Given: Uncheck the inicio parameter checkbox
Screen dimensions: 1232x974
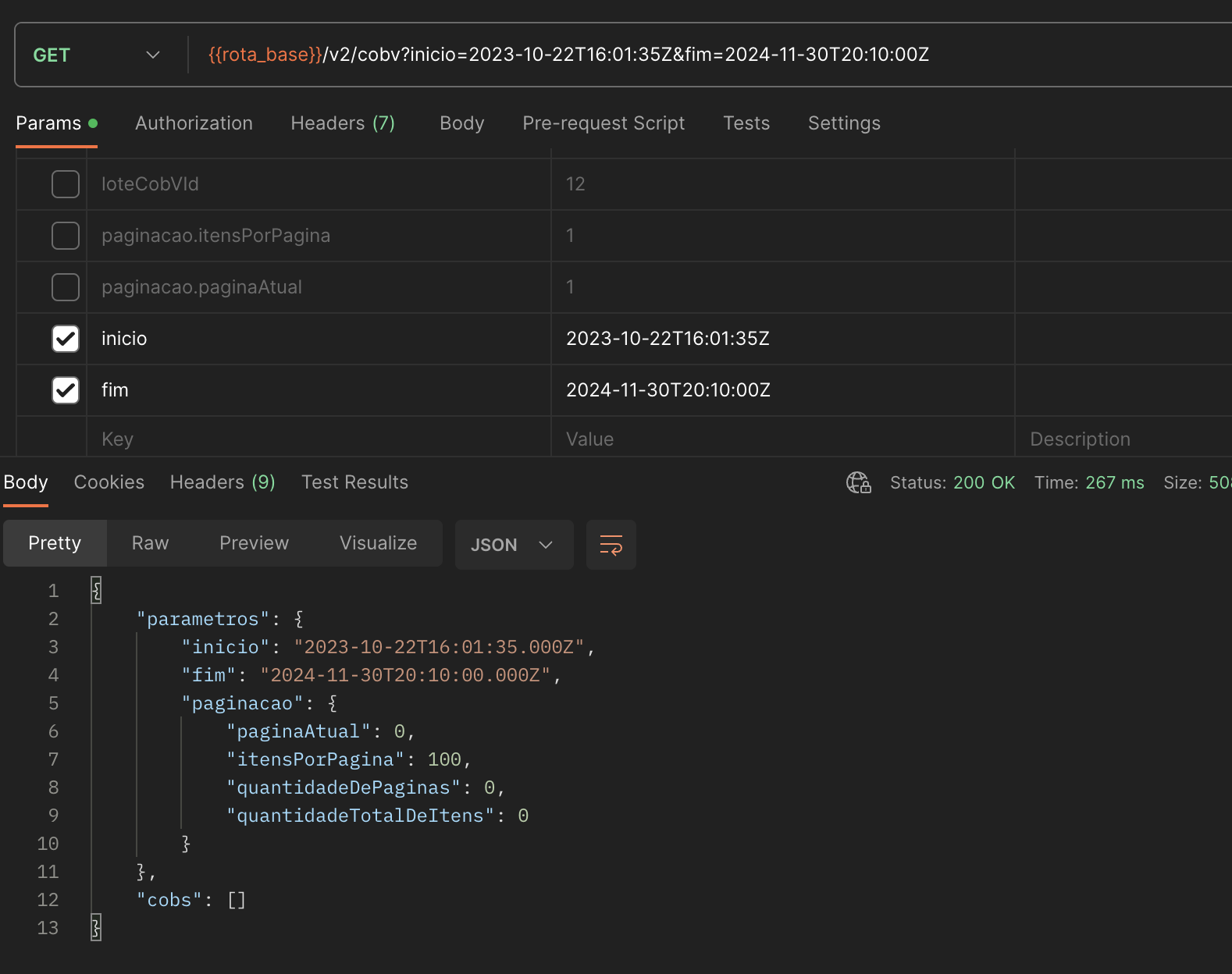Looking at the screenshot, I should tap(66, 339).
